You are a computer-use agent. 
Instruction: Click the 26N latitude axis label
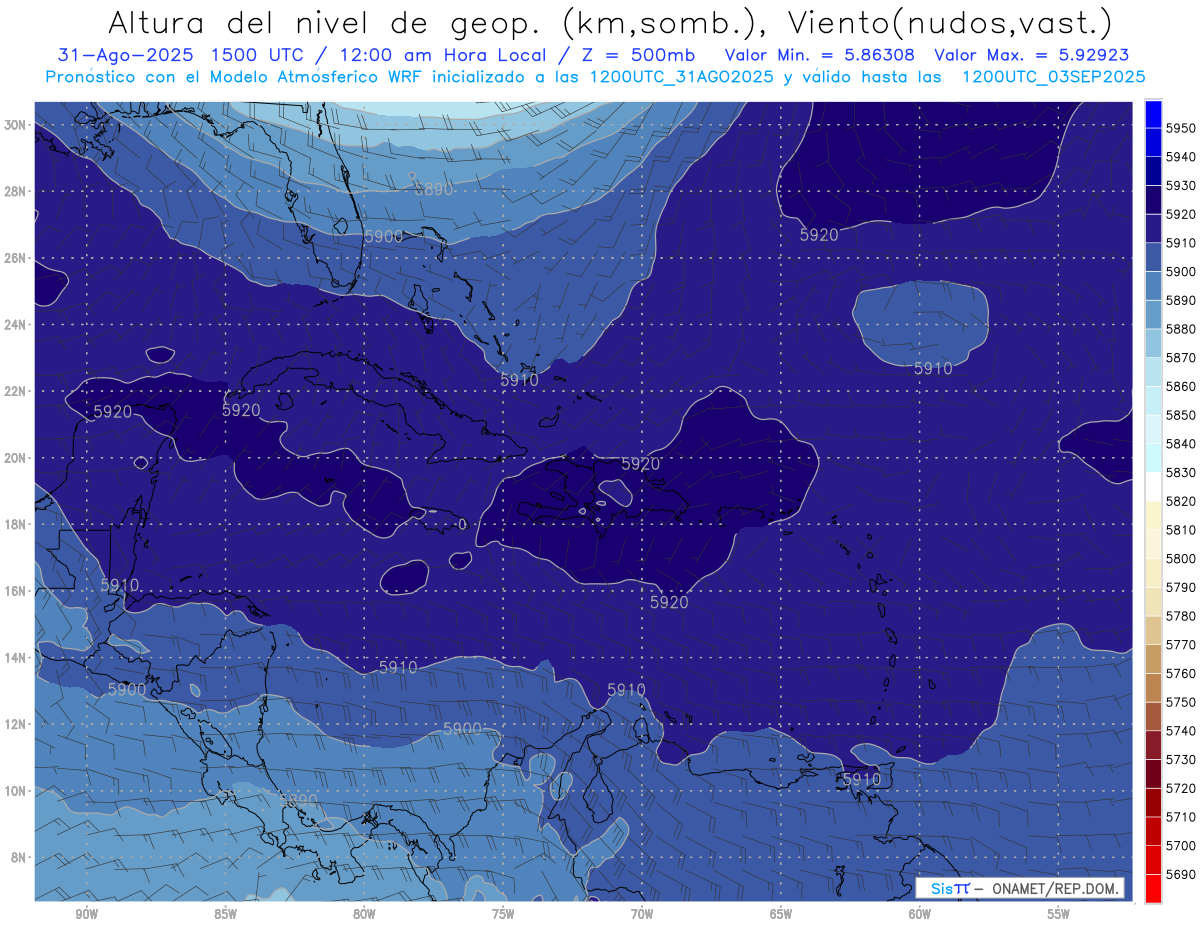[x=14, y=258]
